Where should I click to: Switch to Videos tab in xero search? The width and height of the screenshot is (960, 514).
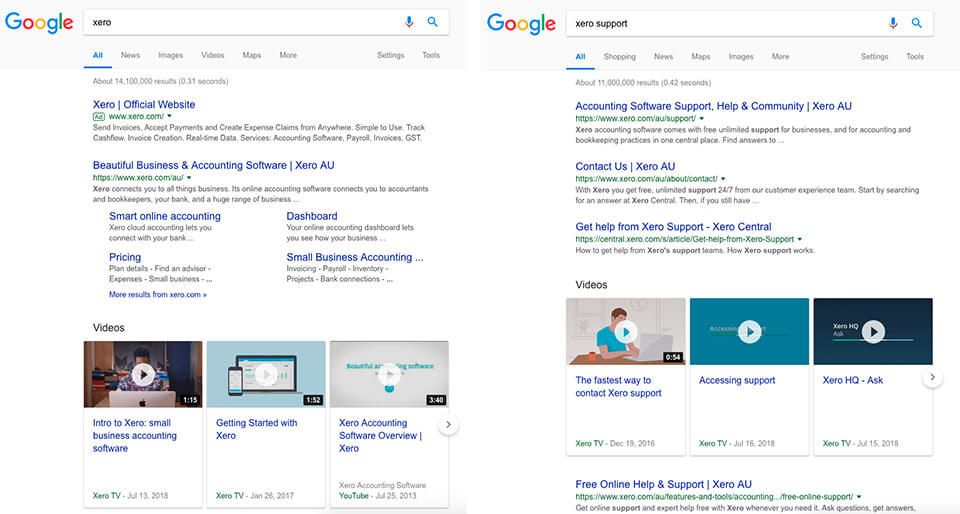pyautogui.click(x=212, y=55)
